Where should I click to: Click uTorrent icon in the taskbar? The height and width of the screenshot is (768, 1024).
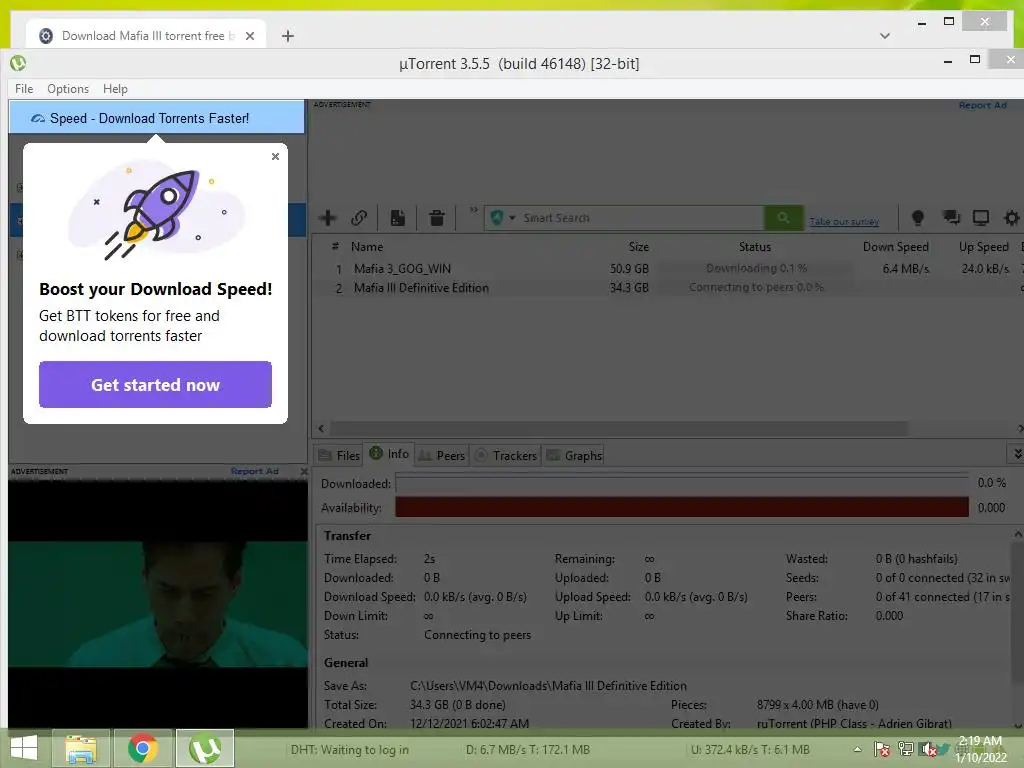tap(205, 748)
